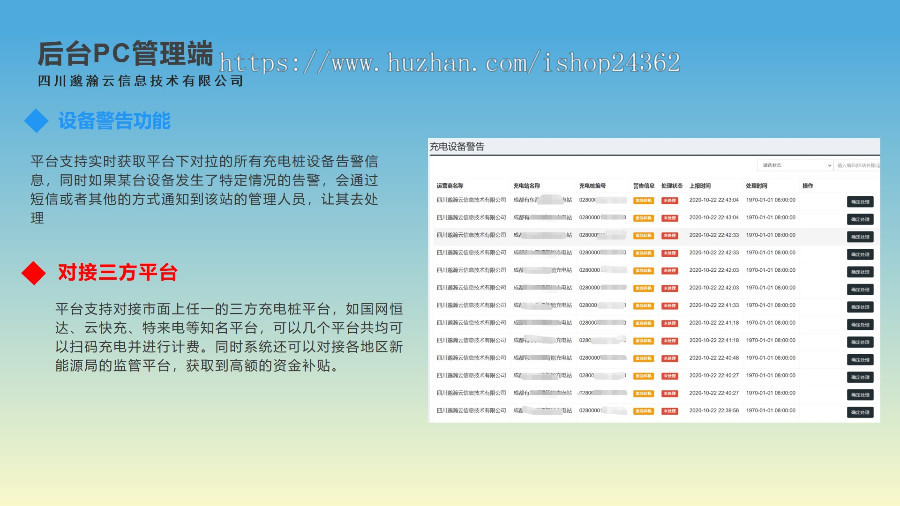Click the 运营商名称 column header
Screen dimensions: 900x506
pyautogui.click(x=449, y=186)
